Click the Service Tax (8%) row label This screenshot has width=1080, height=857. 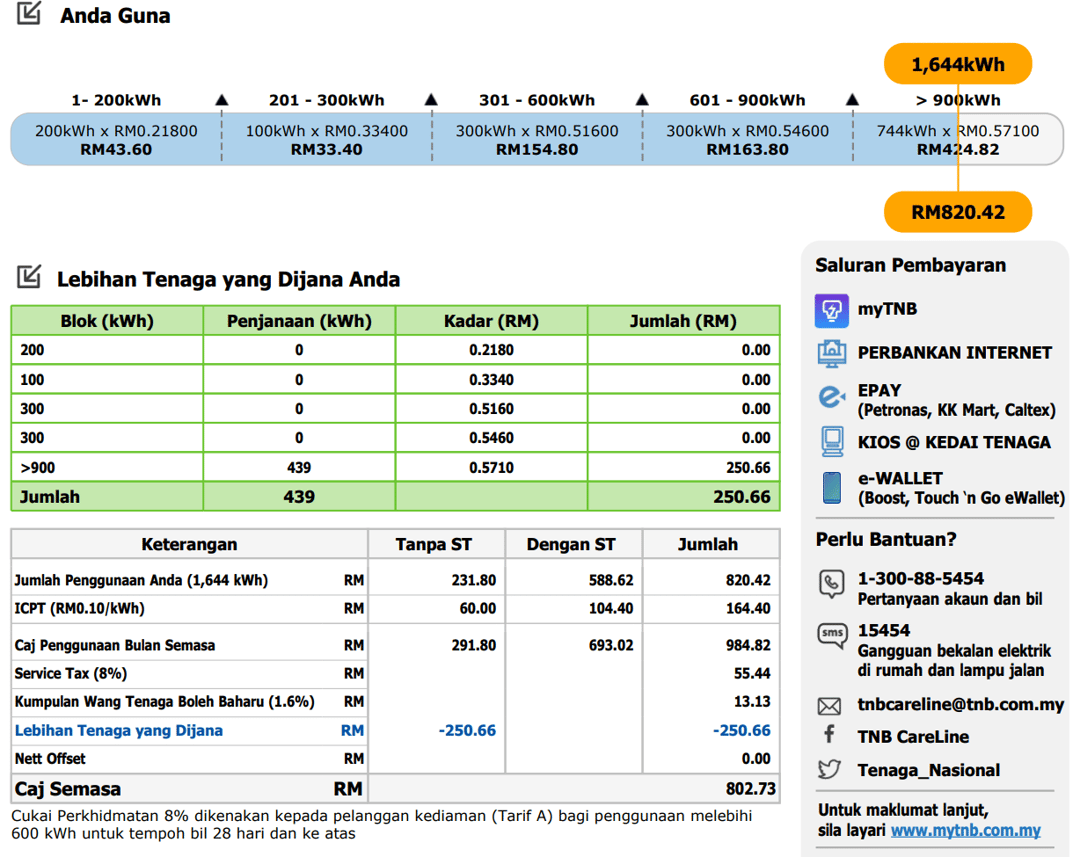pyautogui.click(x=71, y=673)
